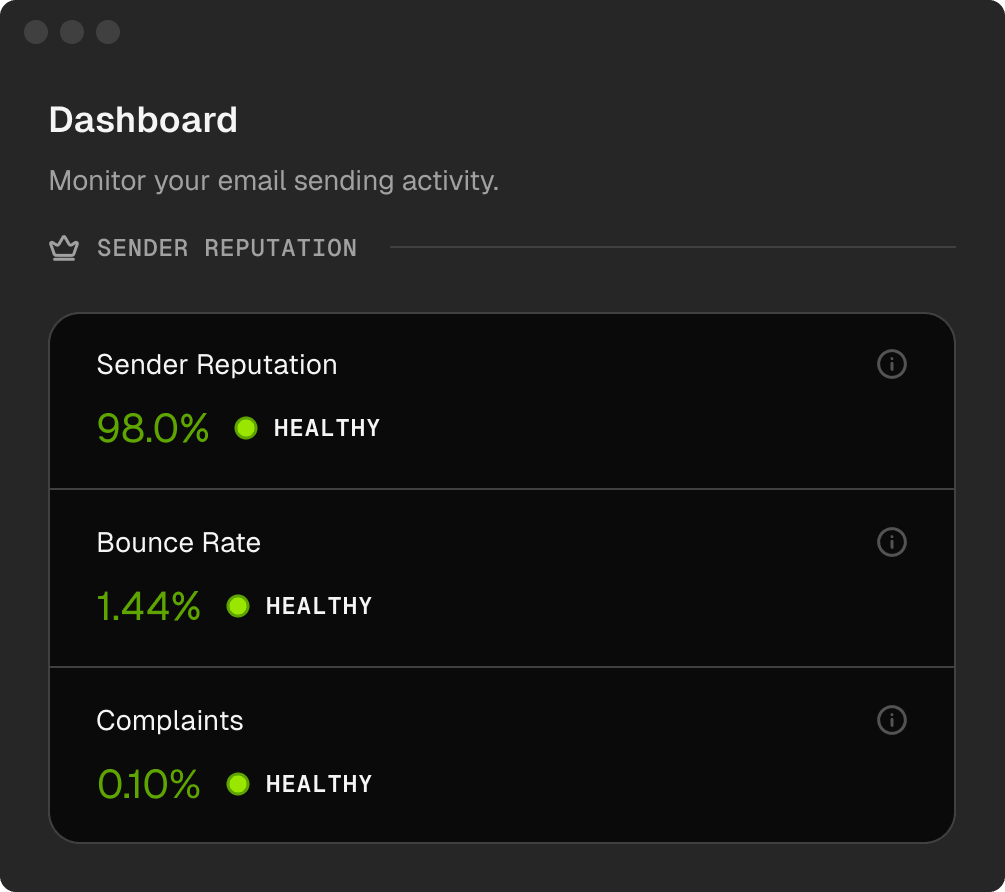Click the Sender Reputation card title
This screenshot has height=892, width=1005.
(x=217, y=365)
